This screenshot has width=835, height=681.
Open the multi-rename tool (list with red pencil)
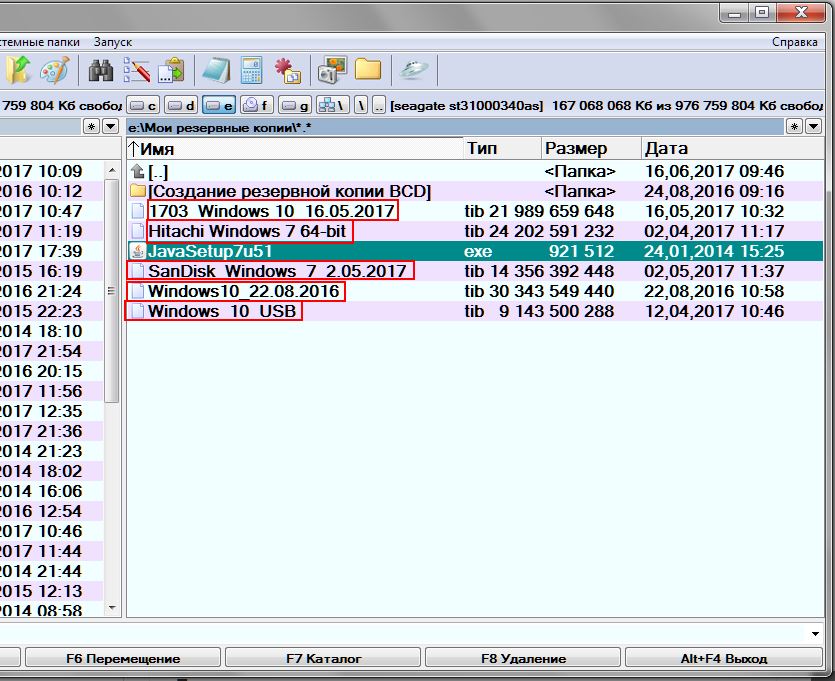(136, 70)
